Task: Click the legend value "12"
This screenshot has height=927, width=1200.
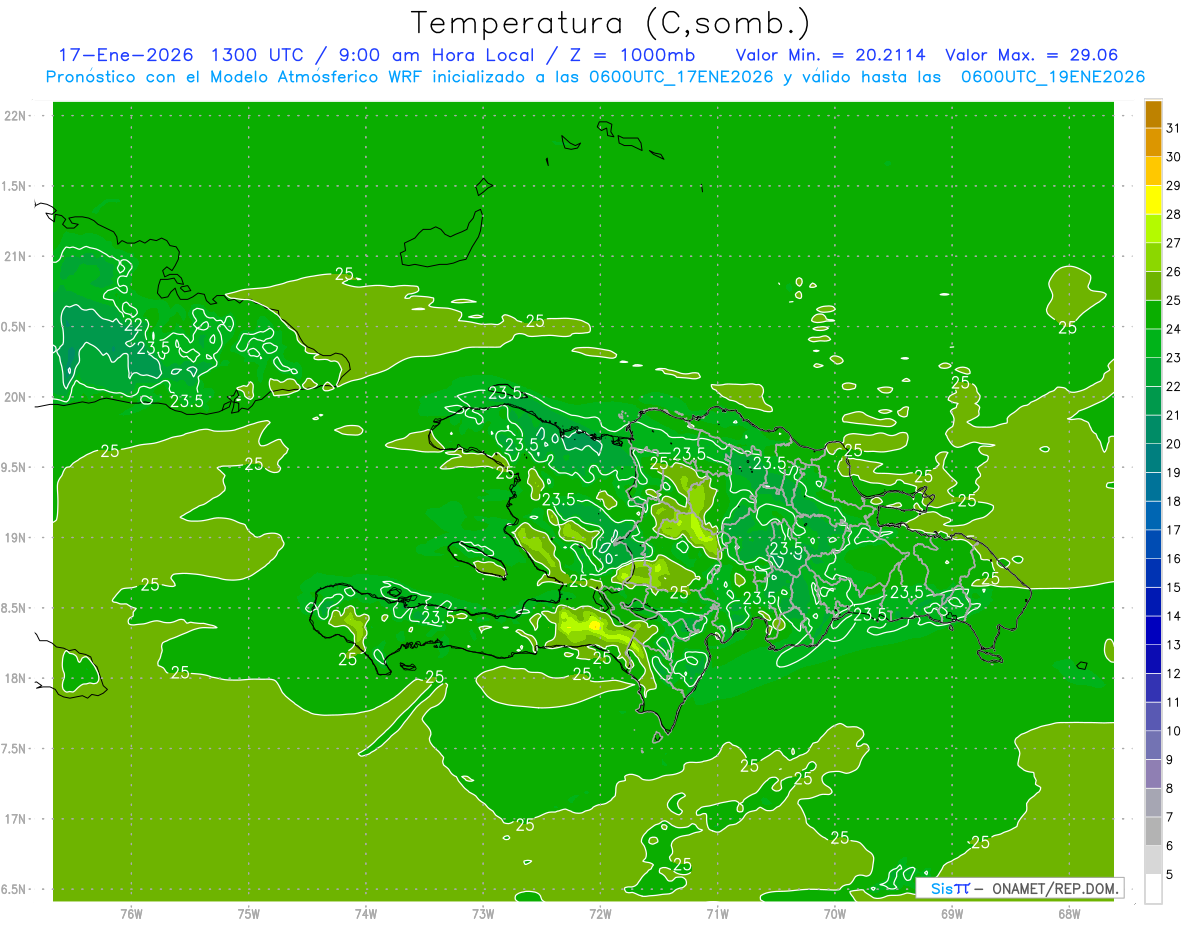Action: pos(1174,673)
